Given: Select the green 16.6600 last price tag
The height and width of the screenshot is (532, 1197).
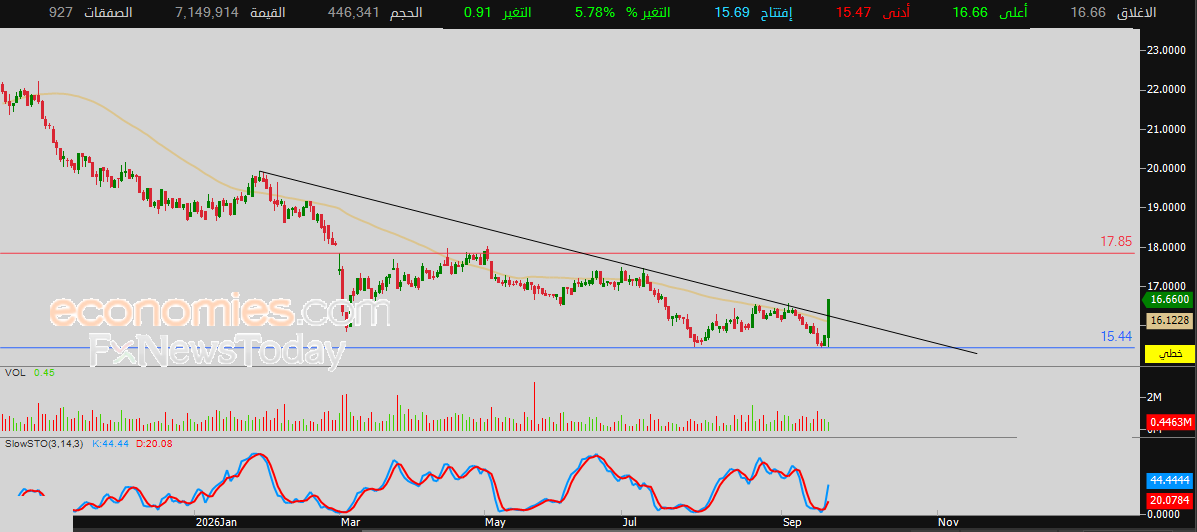Looking at the screenshot, I should point(1167,301).
